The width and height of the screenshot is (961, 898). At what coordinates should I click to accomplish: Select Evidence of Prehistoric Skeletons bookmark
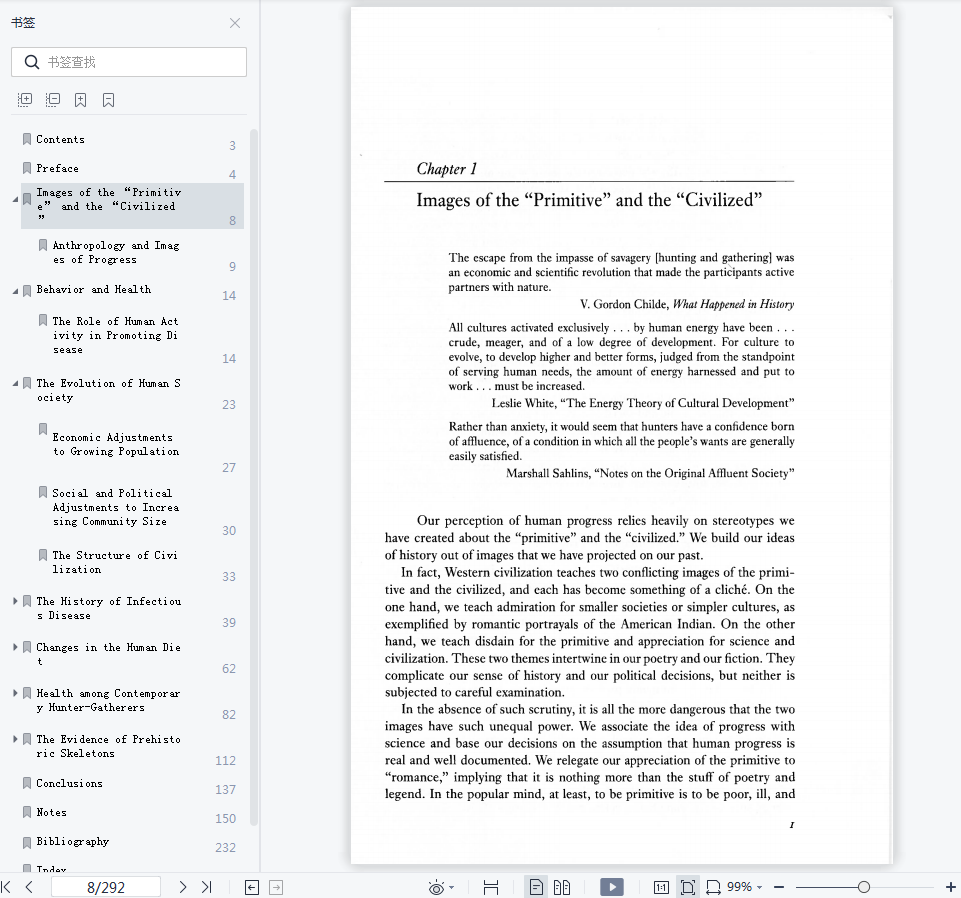coord(108,746)
